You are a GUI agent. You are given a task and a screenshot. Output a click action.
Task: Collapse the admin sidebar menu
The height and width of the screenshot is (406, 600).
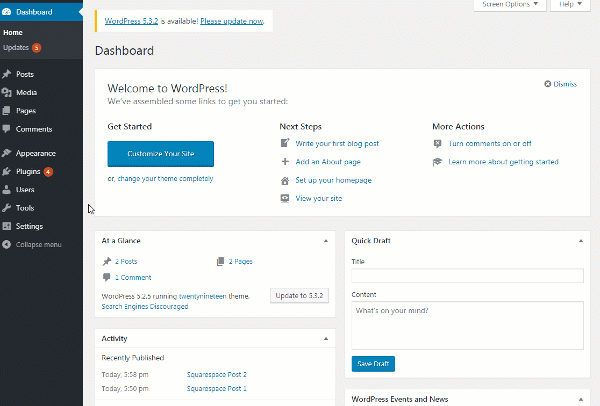click(x=32, y=244)
